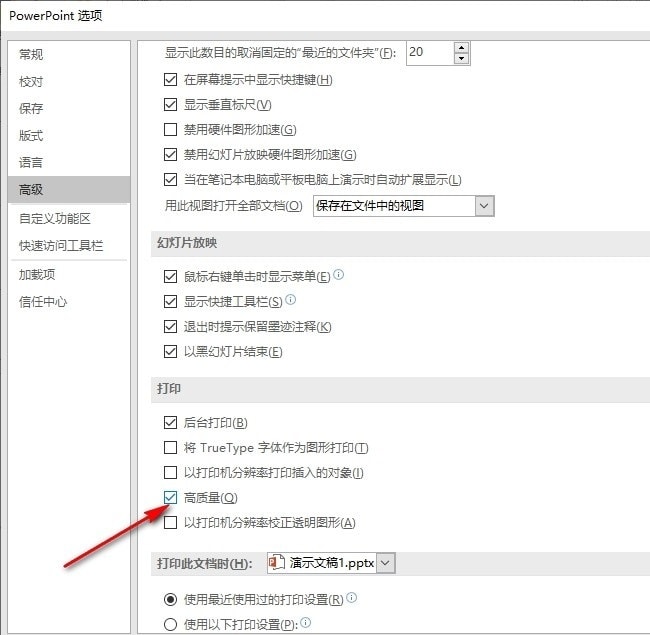Select 使用最近使用过的打印设置 radio button
The image size is (650, 635).
169,599
